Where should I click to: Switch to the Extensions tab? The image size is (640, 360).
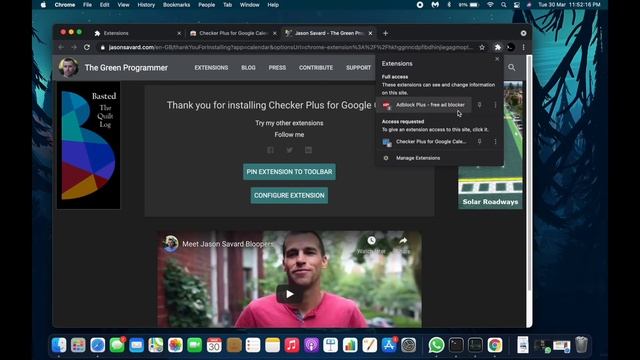coord(137,33)
